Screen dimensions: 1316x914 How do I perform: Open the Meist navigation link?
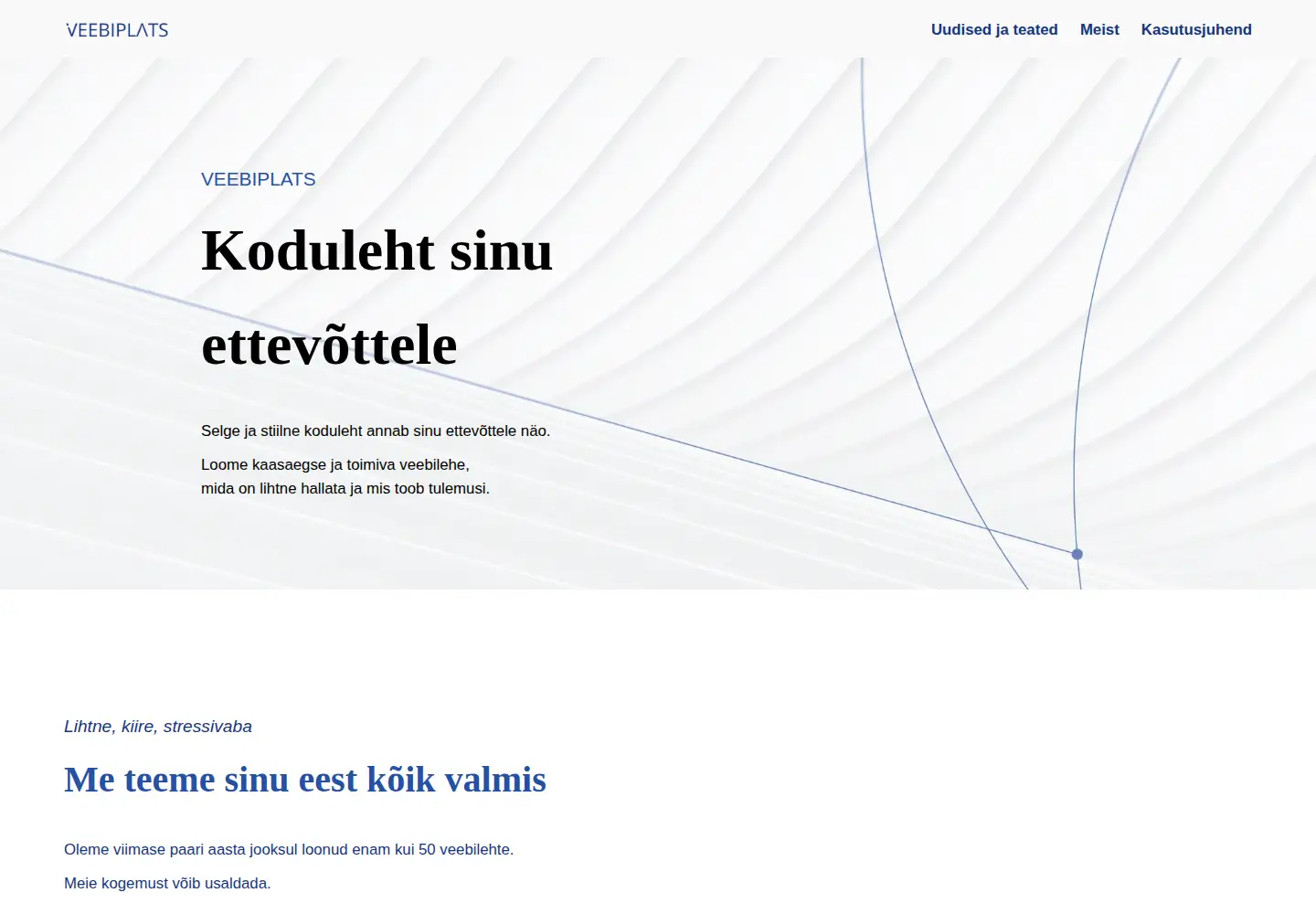[1099, 29]
